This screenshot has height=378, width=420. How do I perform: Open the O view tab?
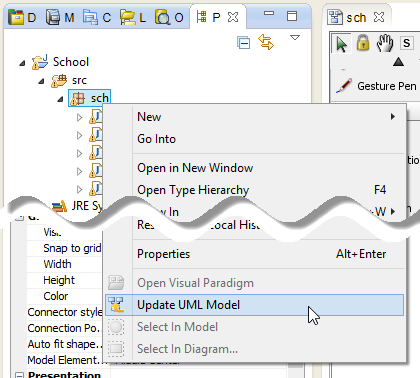coord(169,17)
